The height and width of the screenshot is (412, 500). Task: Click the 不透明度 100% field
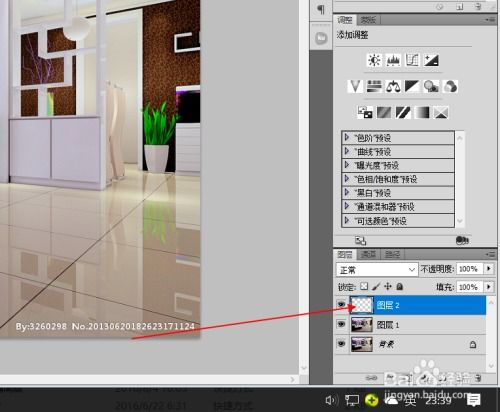(x=469, y=269)
